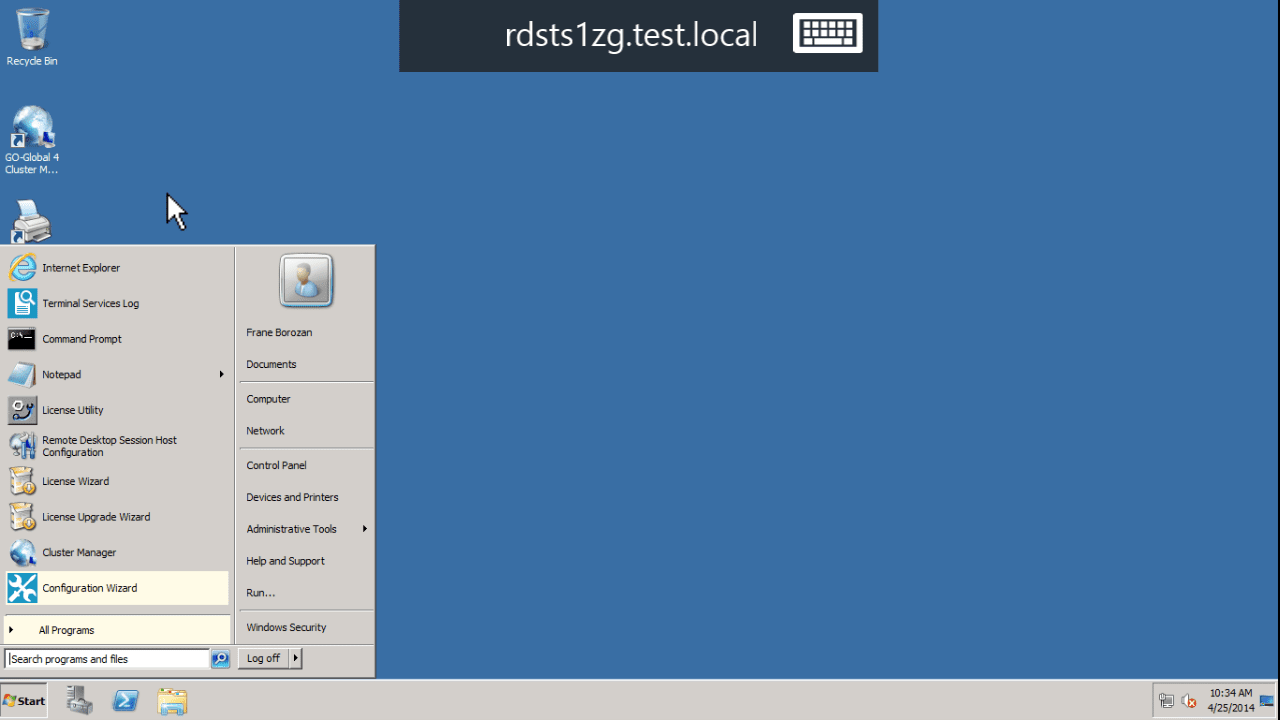Expand the Notepad recent files arrow
This screenshot has width=1280, height=720.
(222, 375)
